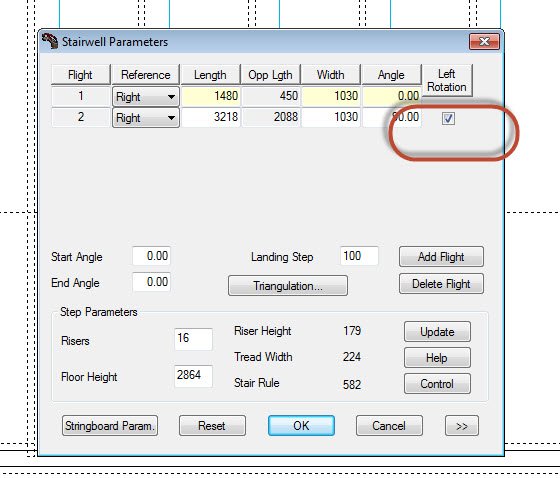Open Reference dropdown for flight 2
This screenshot has width=560, height=478.
point(146,118)
